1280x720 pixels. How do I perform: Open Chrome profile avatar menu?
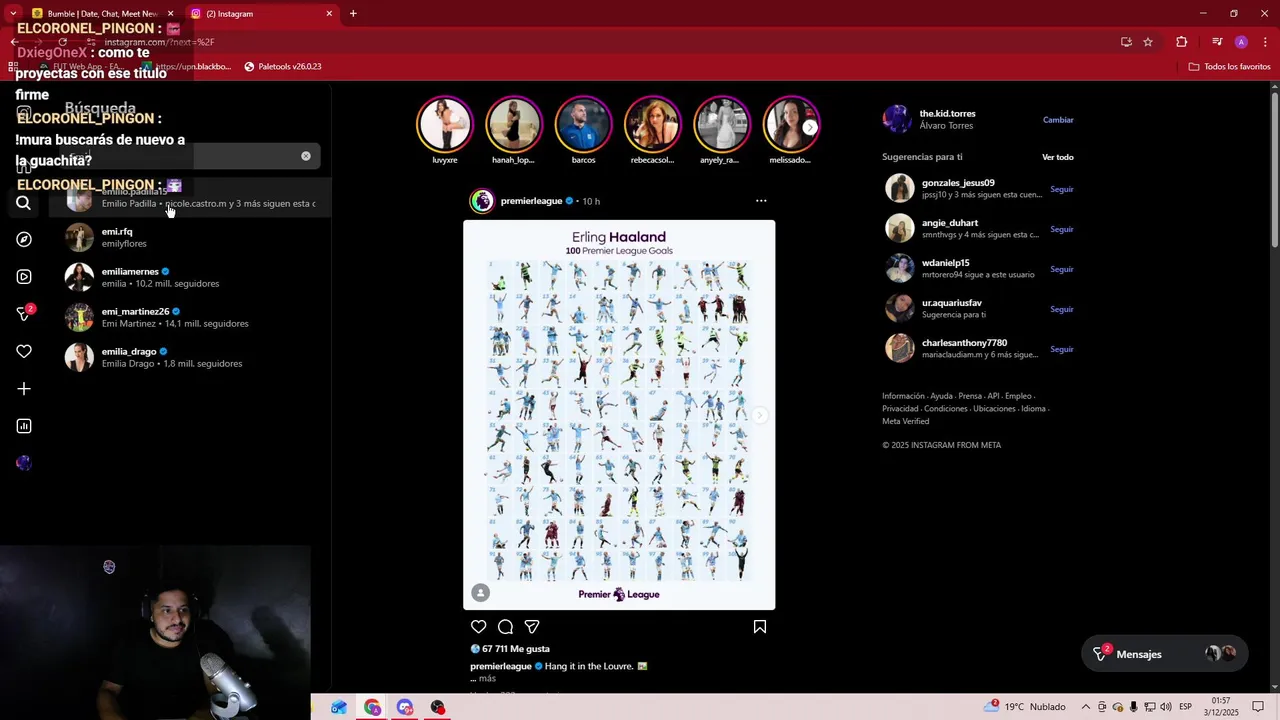(1241, 42)
